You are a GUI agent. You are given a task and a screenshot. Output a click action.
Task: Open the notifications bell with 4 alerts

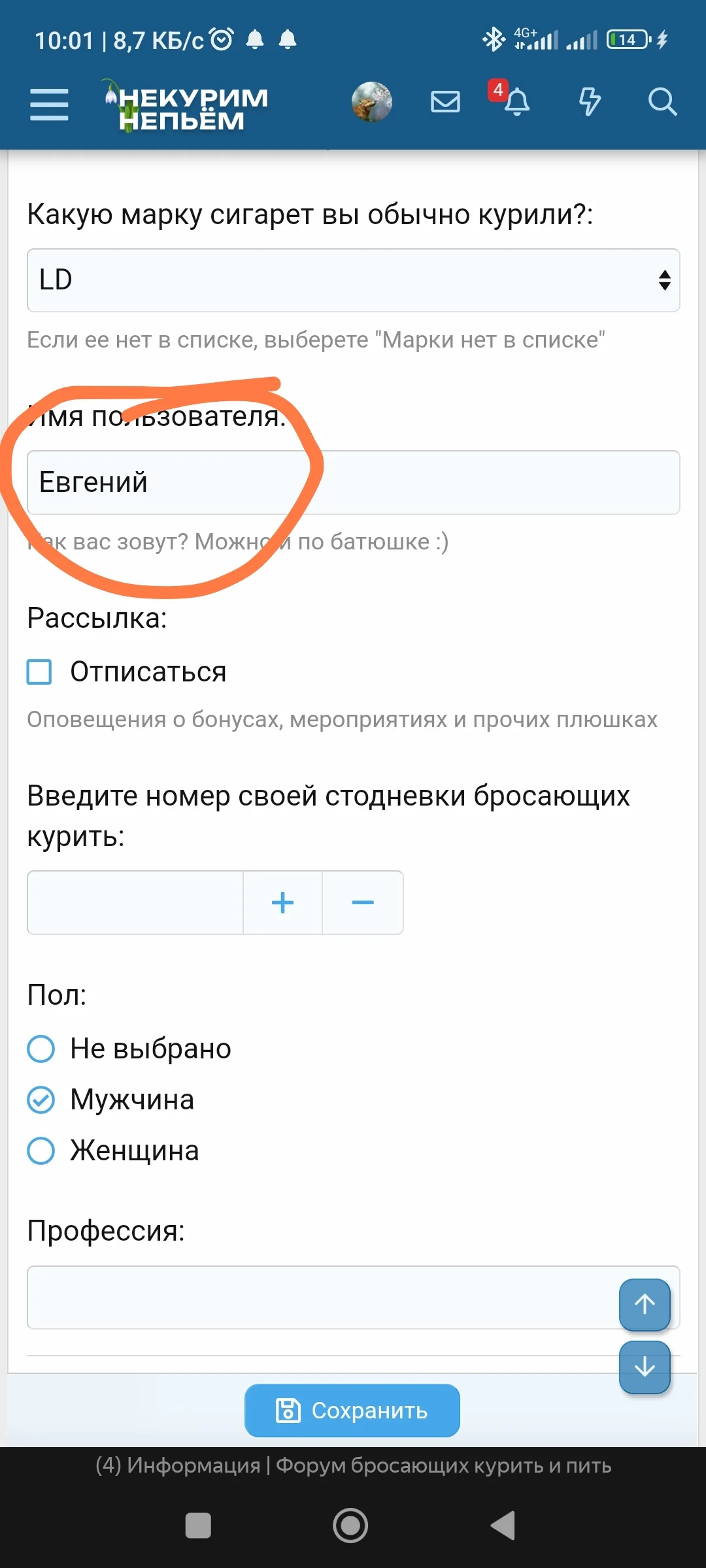(x=516, y=103)
